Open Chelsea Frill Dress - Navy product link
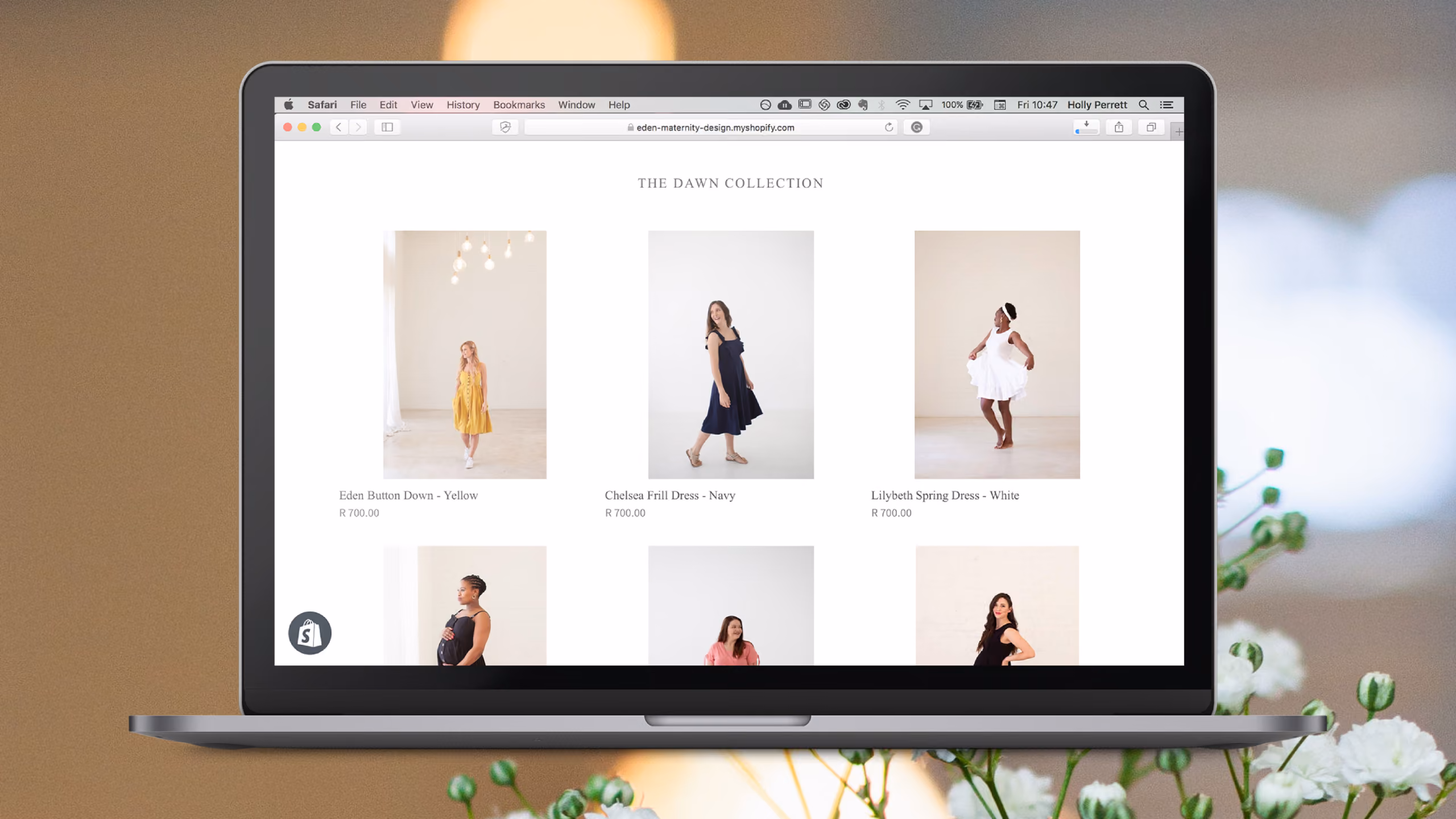The image size is (1456, 819). click(670, 495)
